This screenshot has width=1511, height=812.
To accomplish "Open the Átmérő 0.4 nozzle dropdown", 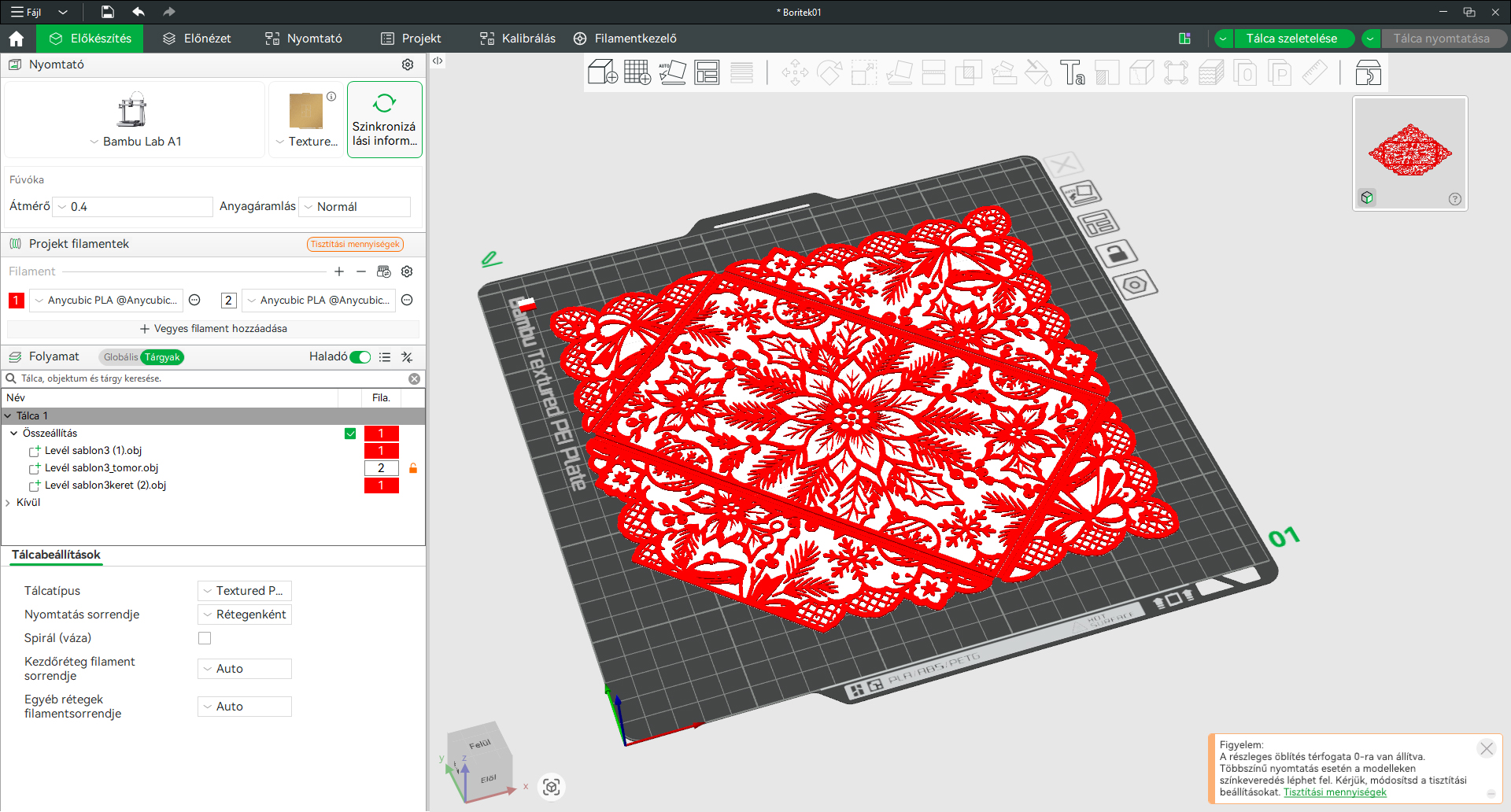I will click(132, 207).
